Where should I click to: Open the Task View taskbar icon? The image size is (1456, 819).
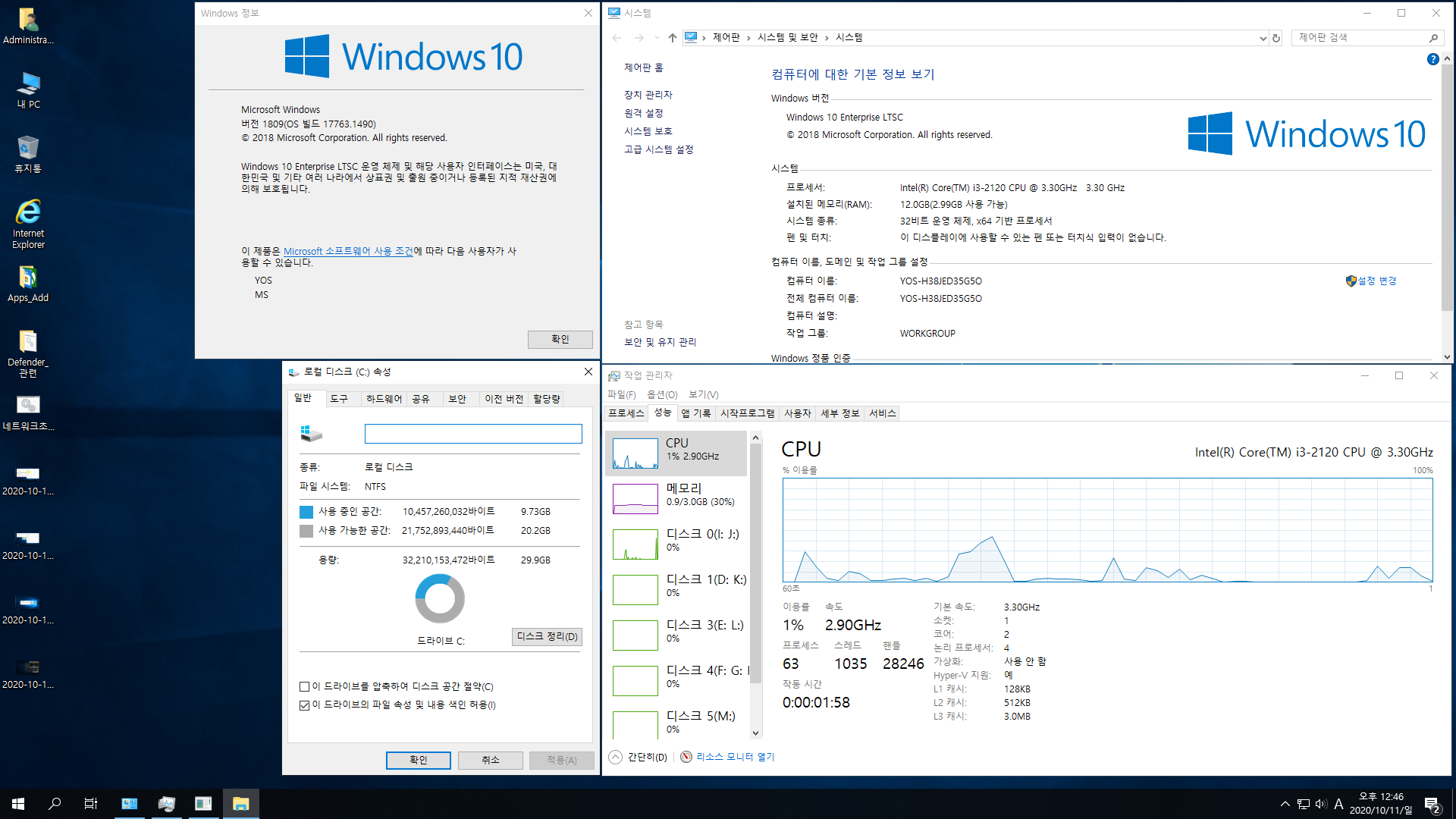(x=90, y=804)
